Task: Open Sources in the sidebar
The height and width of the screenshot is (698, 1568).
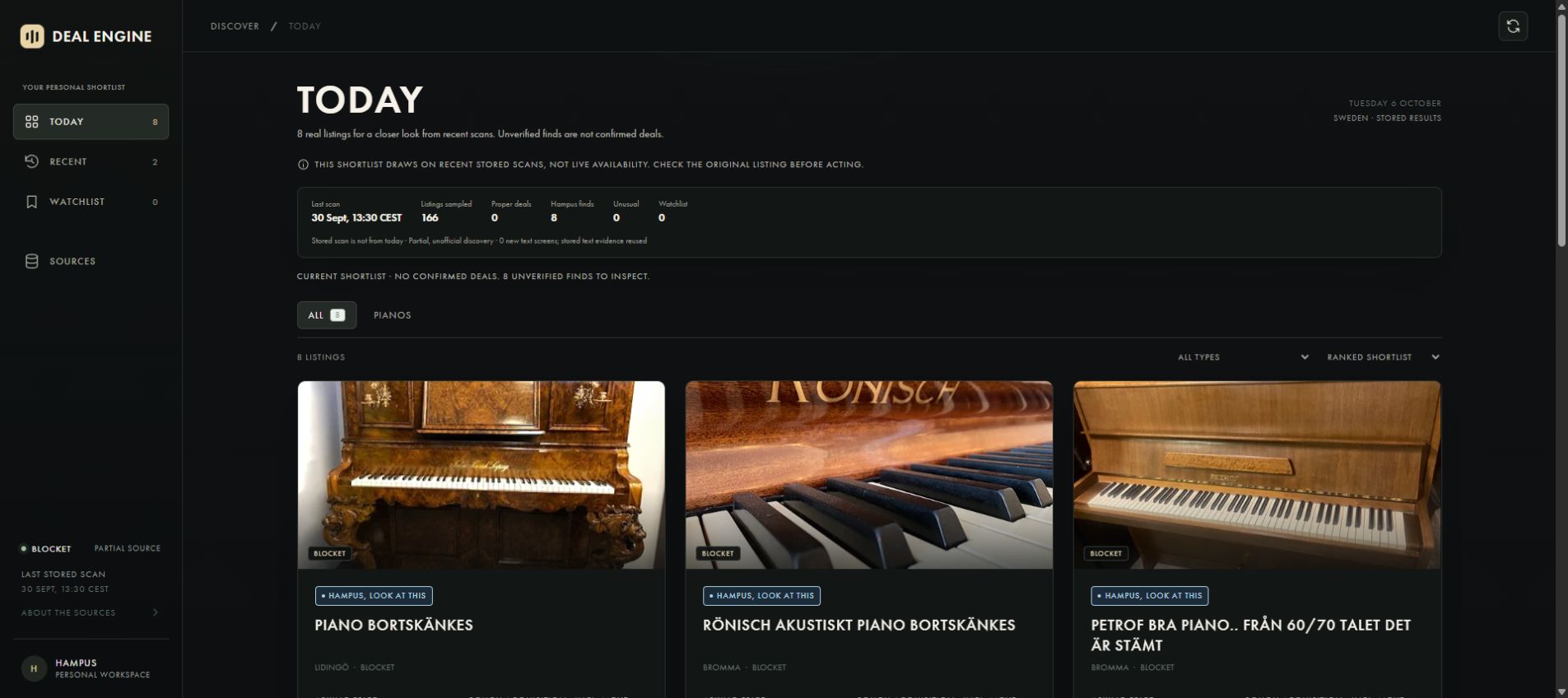Action: tap(91, 261)
